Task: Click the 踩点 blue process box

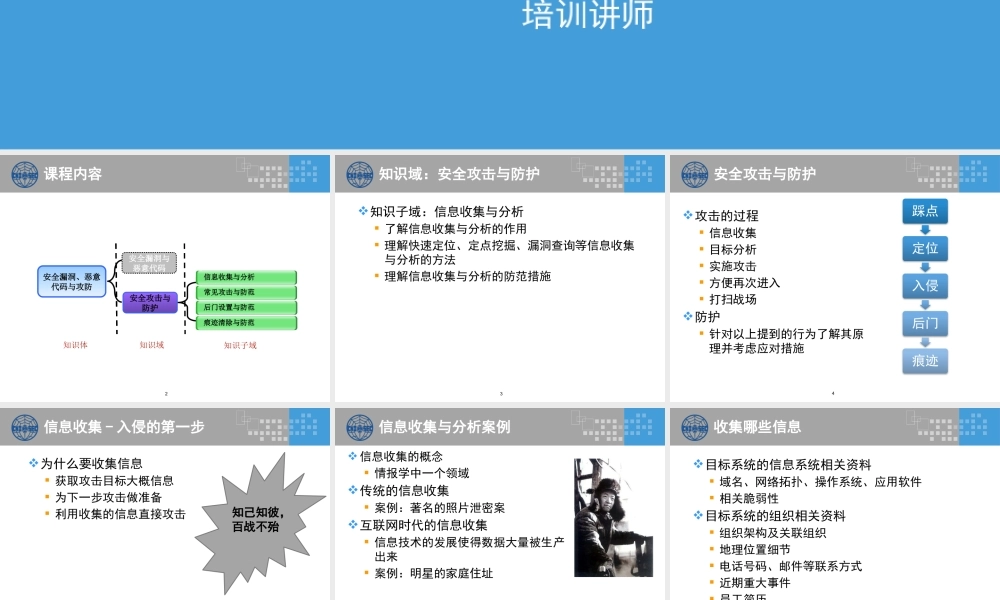Action: 925,211
